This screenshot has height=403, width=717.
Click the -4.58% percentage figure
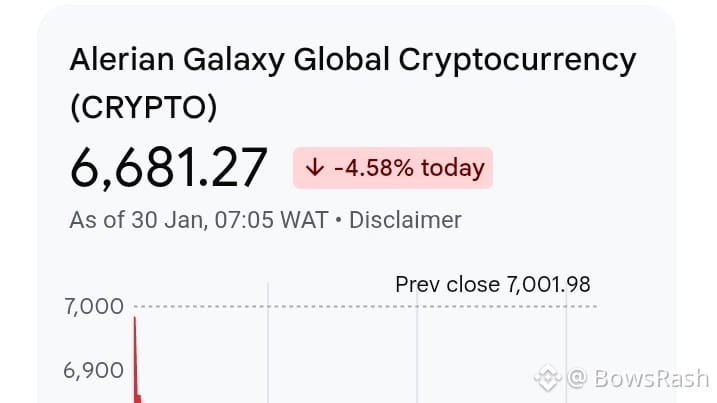(373, 167)
